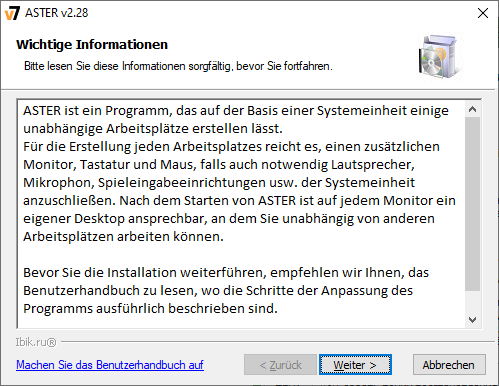Click the scroll-up arrow of the info text

472,109
